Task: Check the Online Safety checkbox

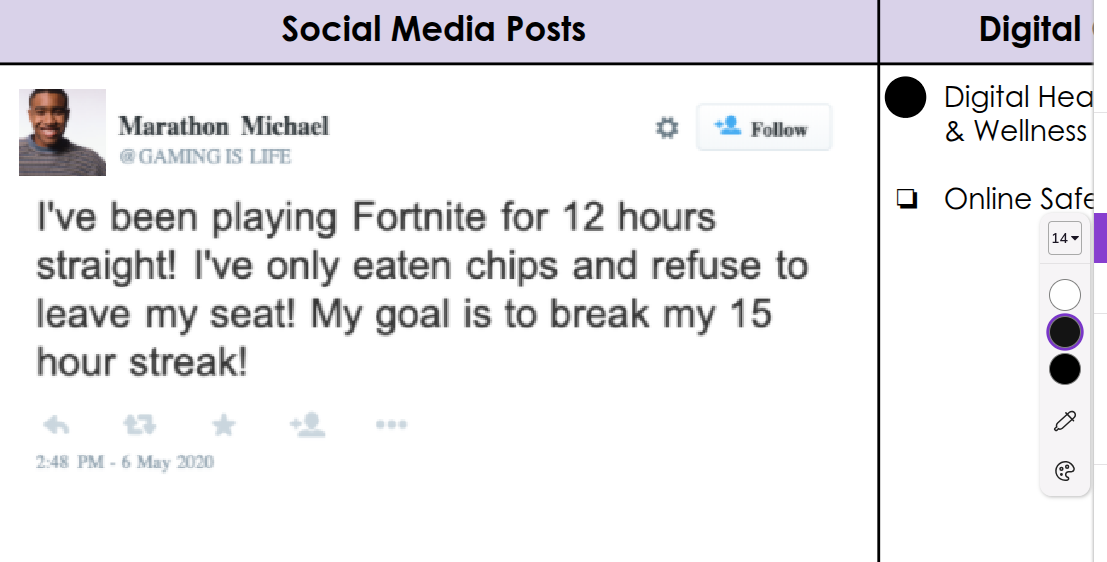Action: [907, 200]
